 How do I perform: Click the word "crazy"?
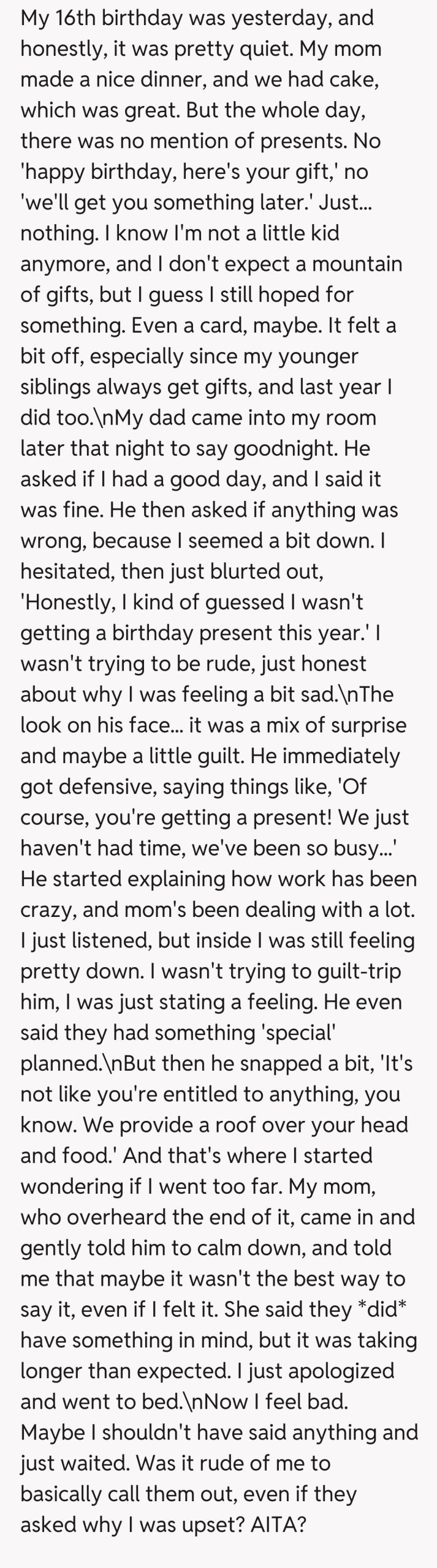(47, 910)
